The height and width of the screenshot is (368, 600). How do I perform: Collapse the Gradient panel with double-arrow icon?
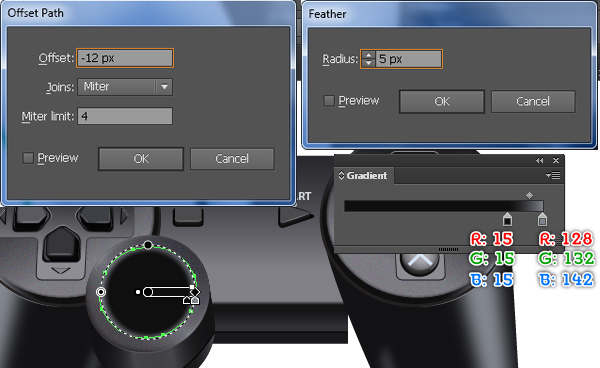click(x=540, y=161)
